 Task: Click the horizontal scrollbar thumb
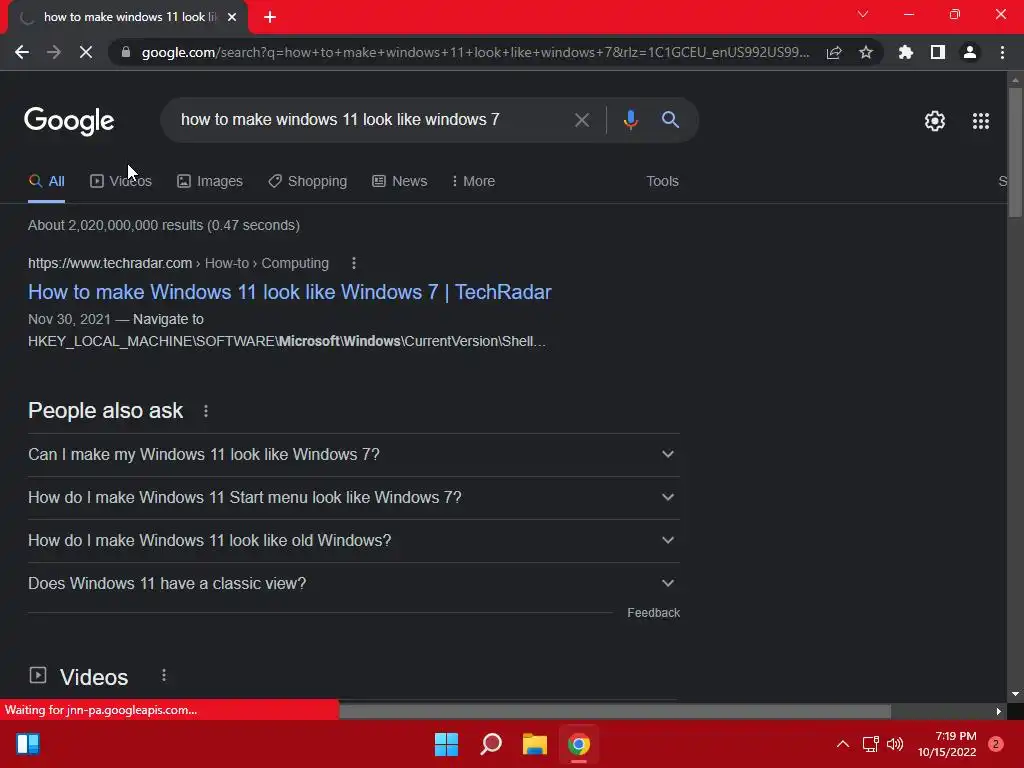point(615,711)
